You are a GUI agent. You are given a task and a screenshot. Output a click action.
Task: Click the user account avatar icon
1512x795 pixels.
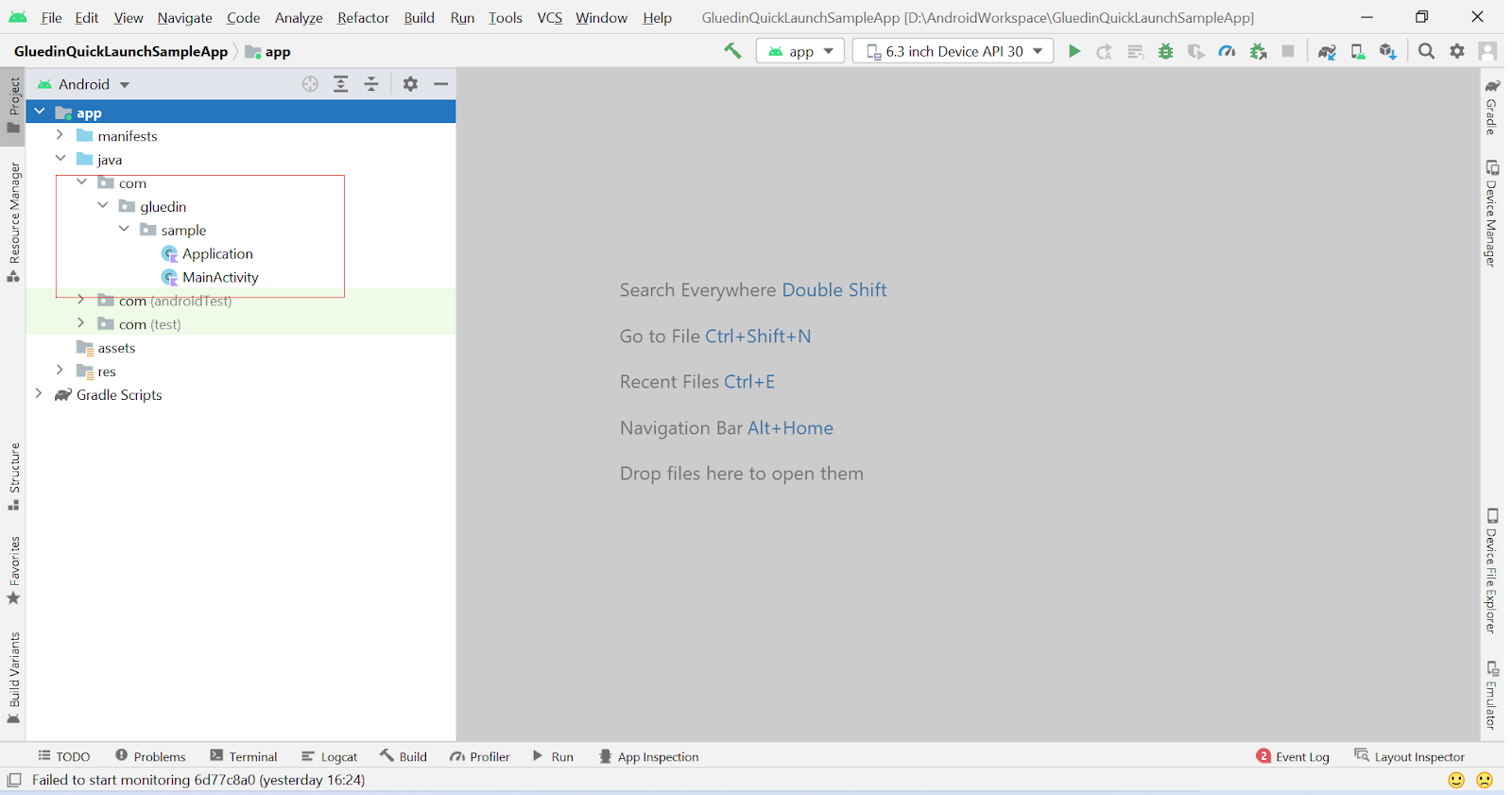pyautogui.click(x=1488, y=51)
